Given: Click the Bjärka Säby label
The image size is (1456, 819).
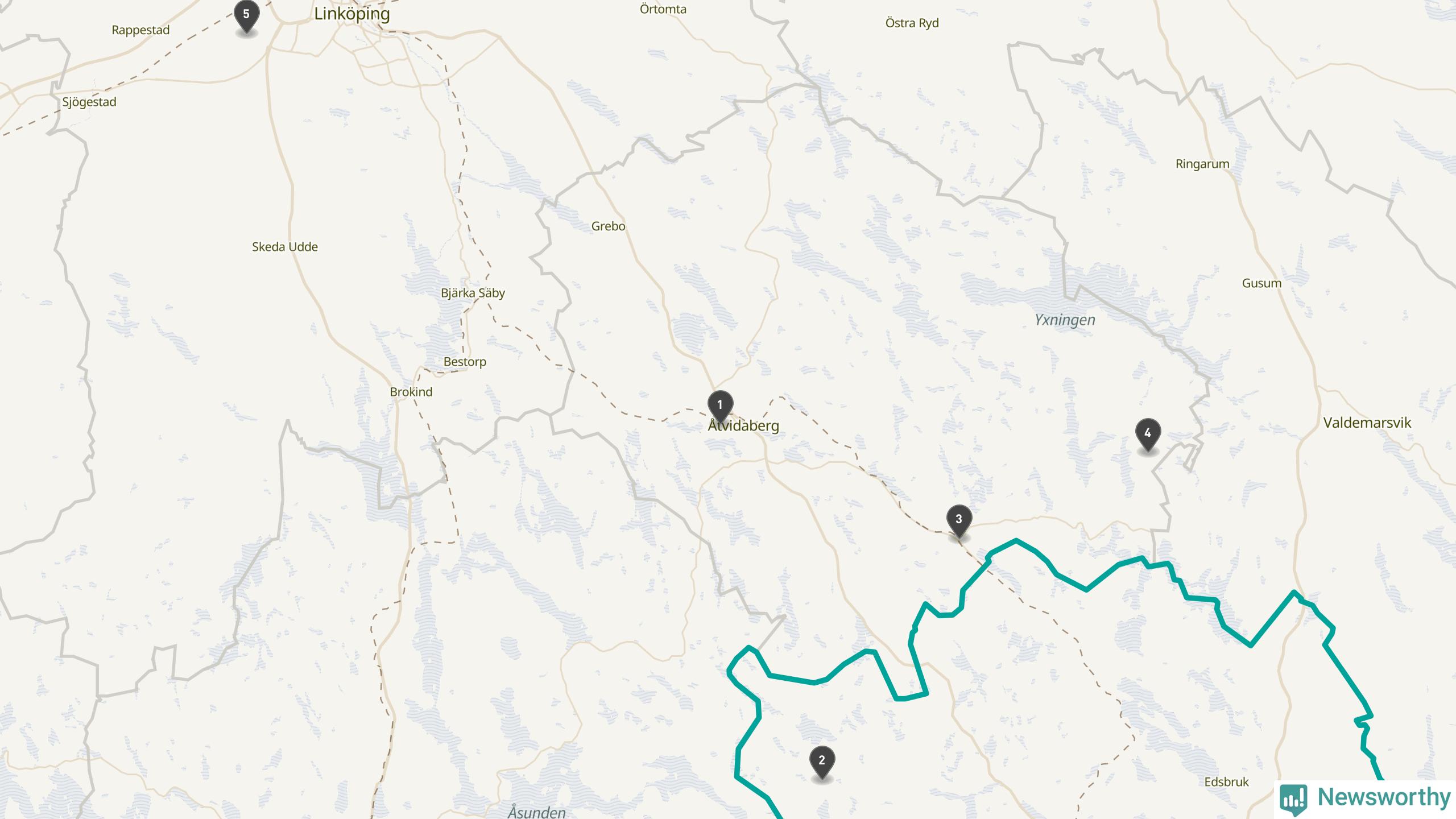Looking at the screenshot, I should point(473,293).
